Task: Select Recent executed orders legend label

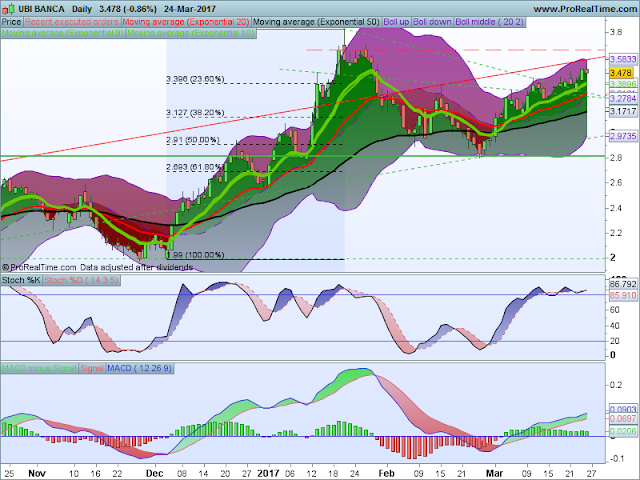Action: [72, 22]
